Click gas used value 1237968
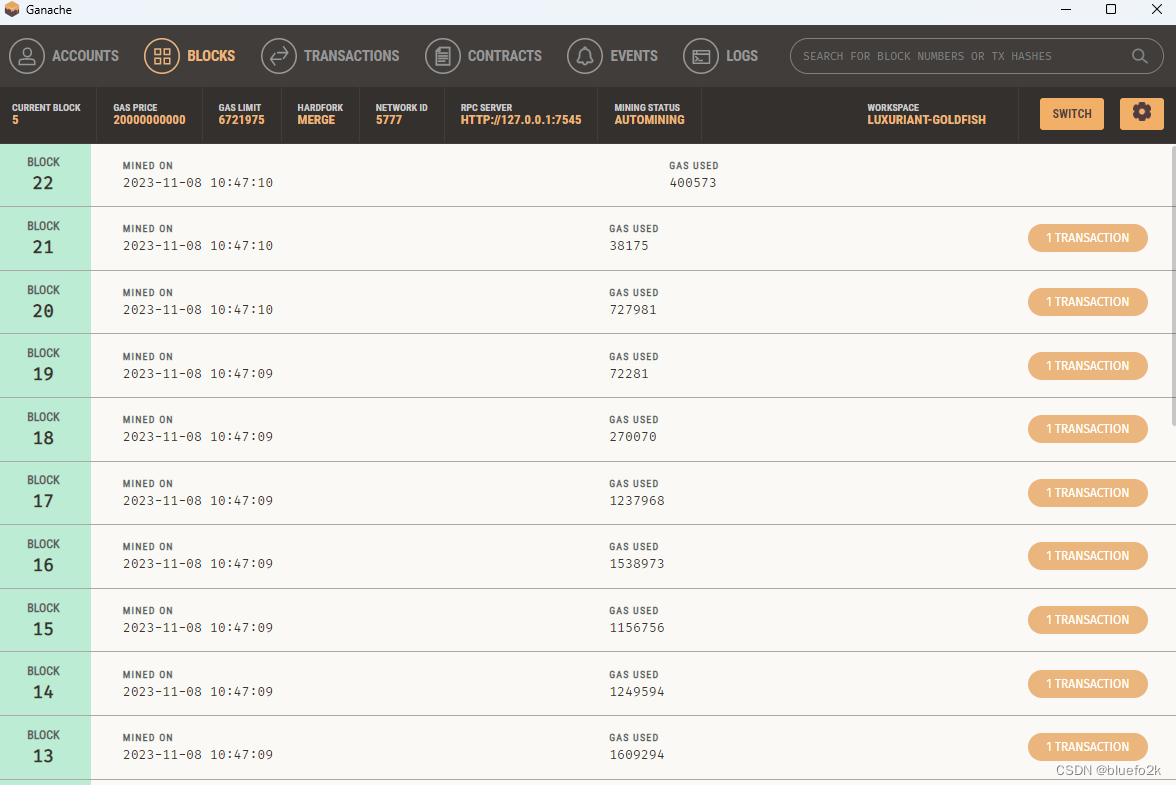 coord(637,501)
